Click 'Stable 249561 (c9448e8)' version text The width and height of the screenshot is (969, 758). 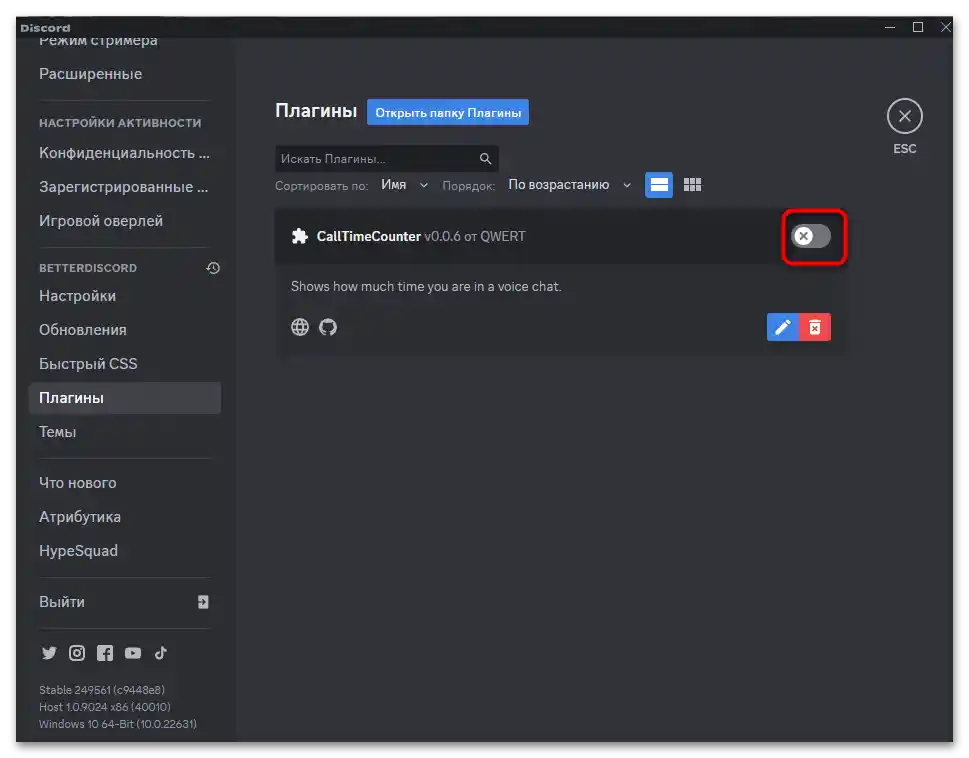tap(102, 689)
